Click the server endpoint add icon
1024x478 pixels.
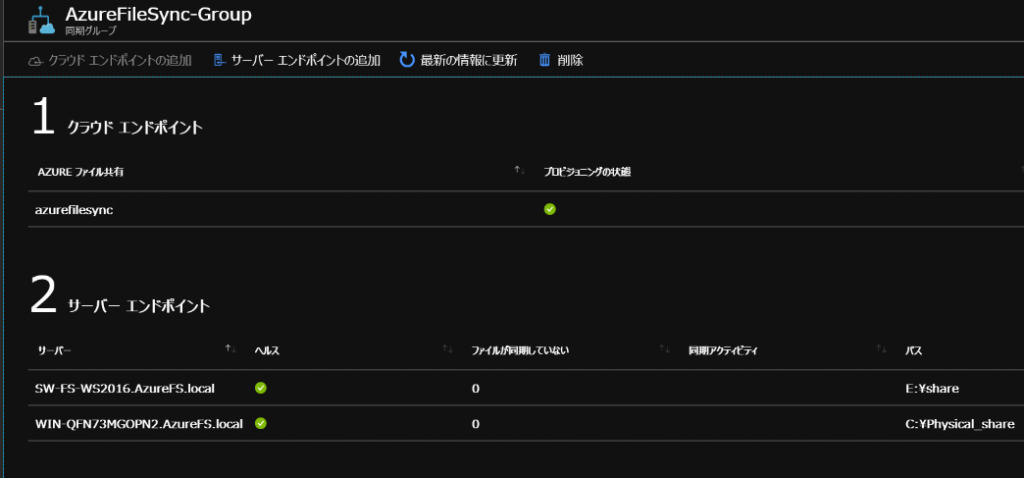[x=219, y=61]
